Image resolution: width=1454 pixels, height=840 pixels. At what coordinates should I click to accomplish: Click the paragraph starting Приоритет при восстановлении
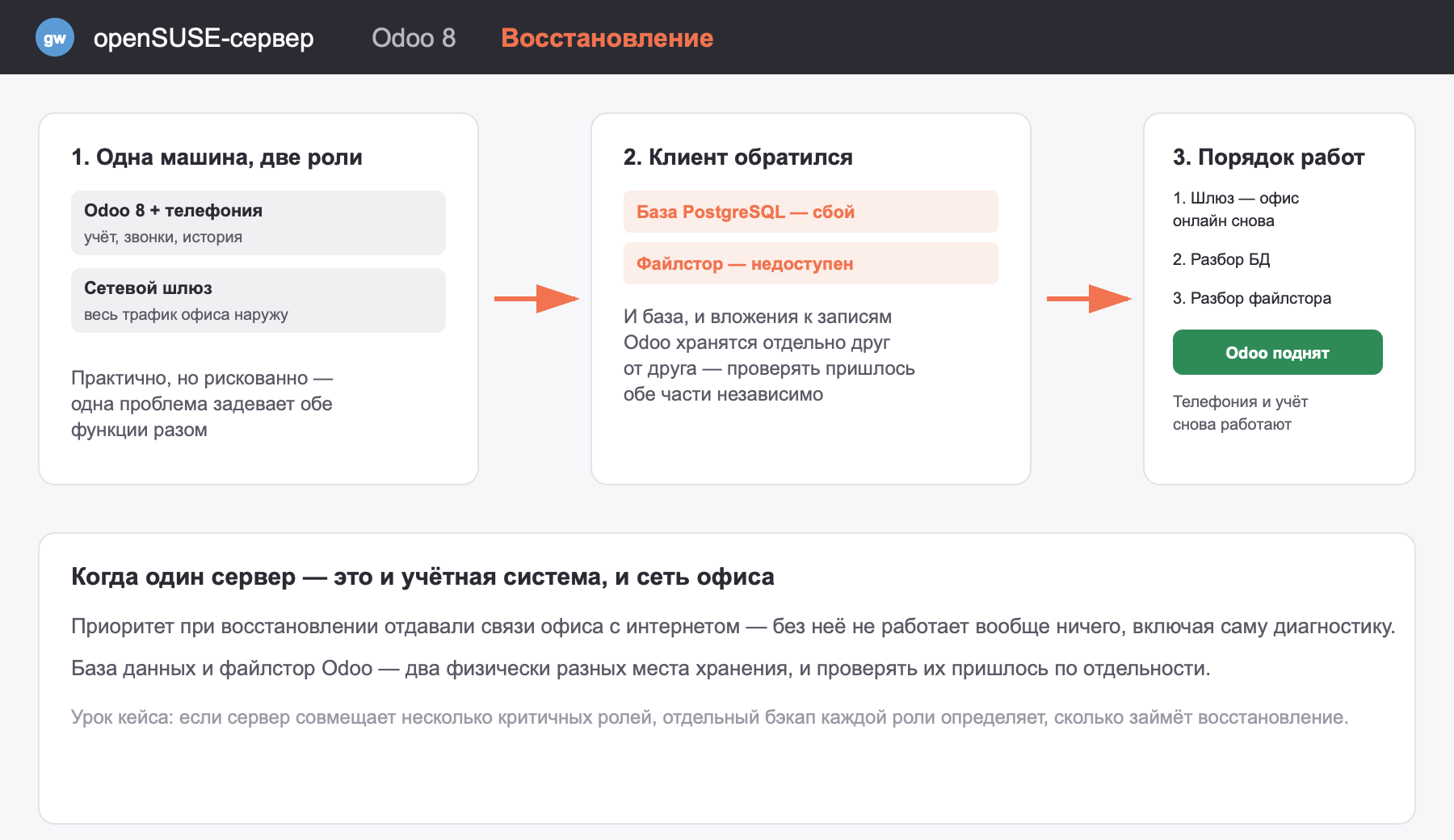pyautogui.click(x=733, y=626)
